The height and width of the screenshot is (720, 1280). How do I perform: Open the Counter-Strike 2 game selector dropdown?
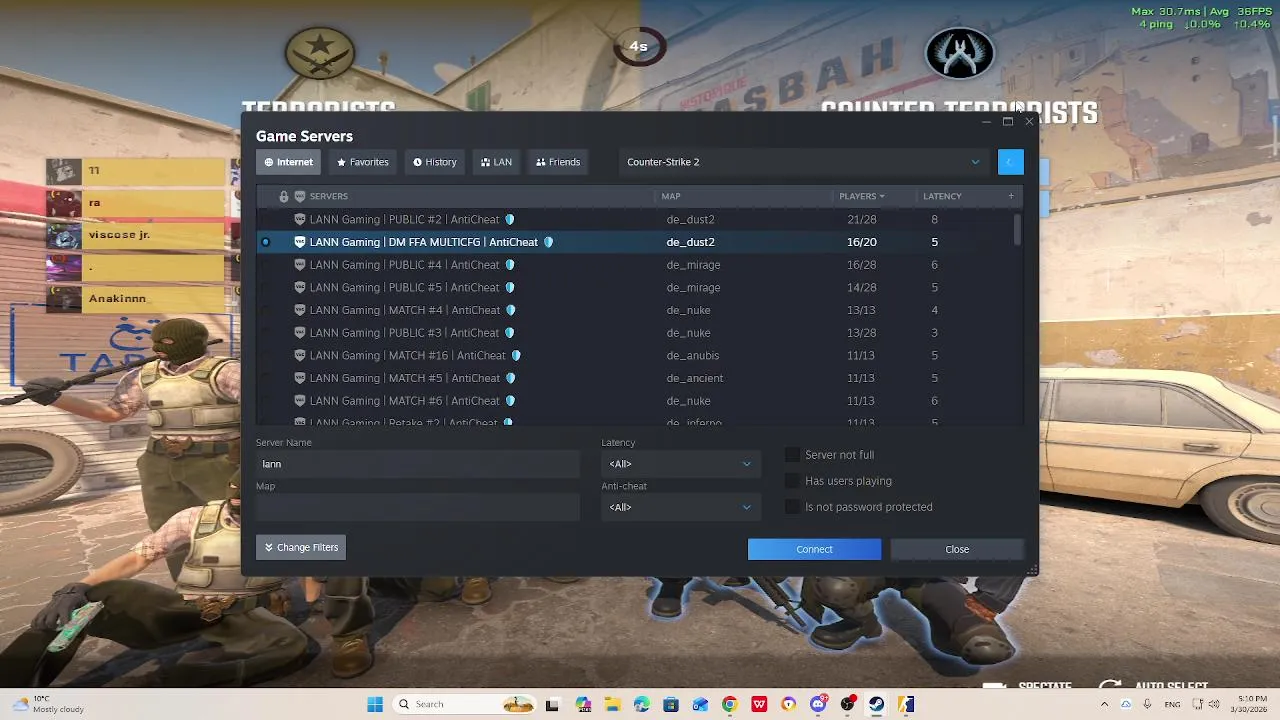click(804, 162)
